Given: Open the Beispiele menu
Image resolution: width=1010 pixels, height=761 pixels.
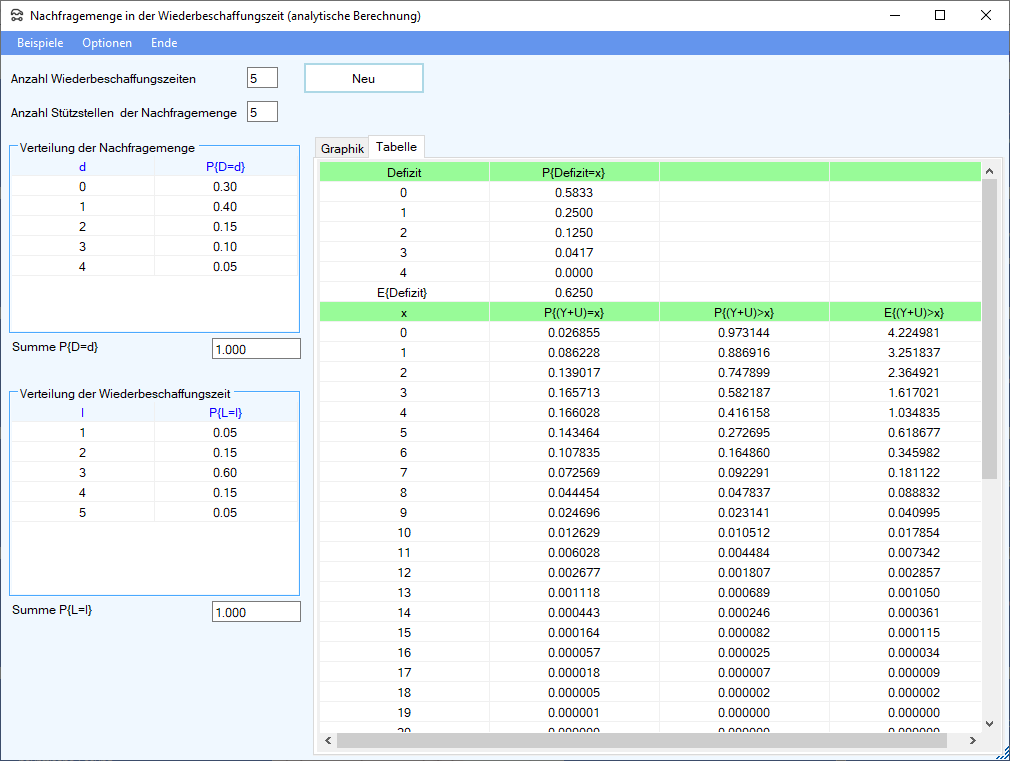Looking at the screenshot, I should point(40,43).
